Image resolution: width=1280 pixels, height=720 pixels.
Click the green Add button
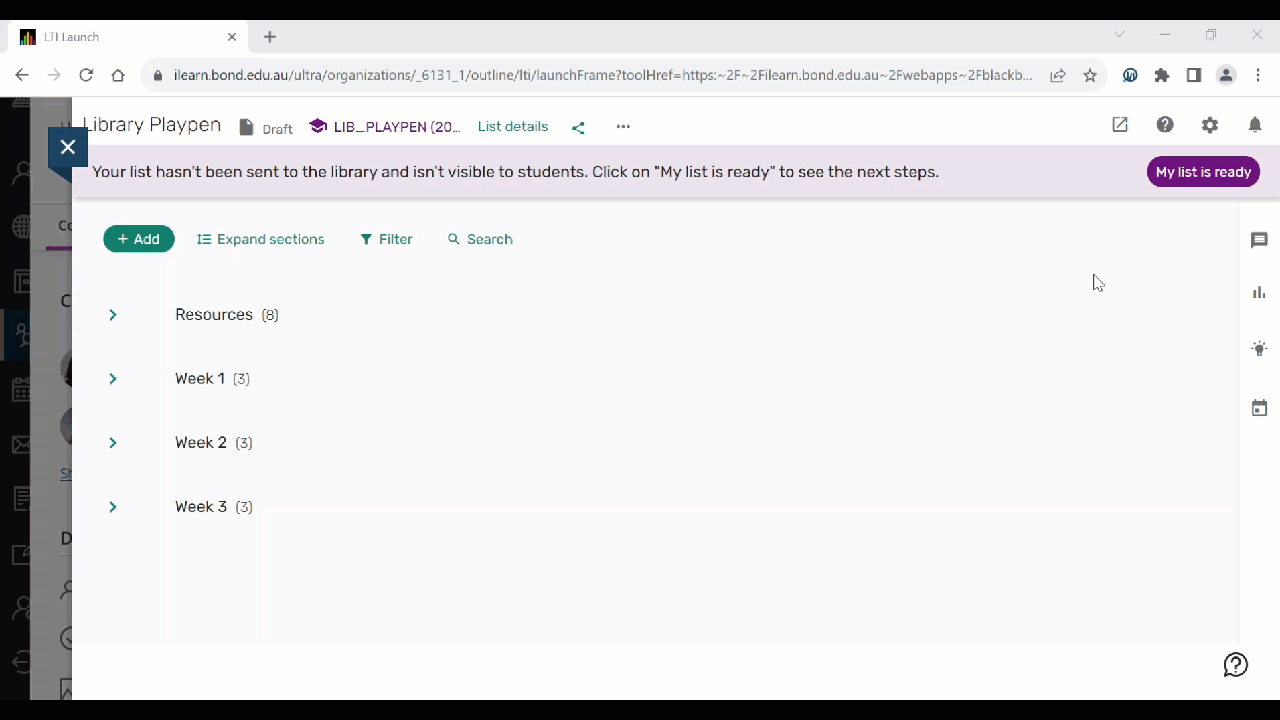(x=139, y=239)
